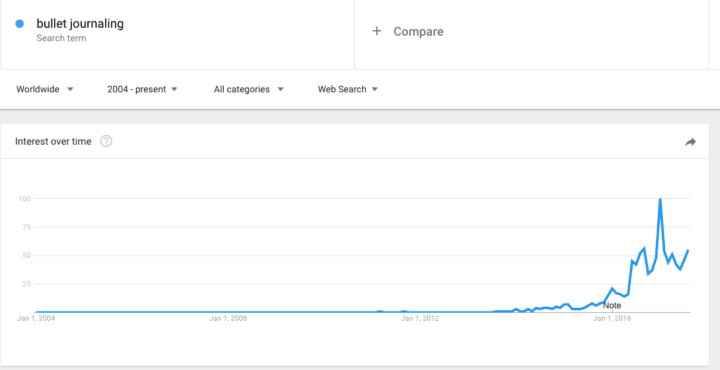Click the peak point at 100 on graph

tap(660, 199)
